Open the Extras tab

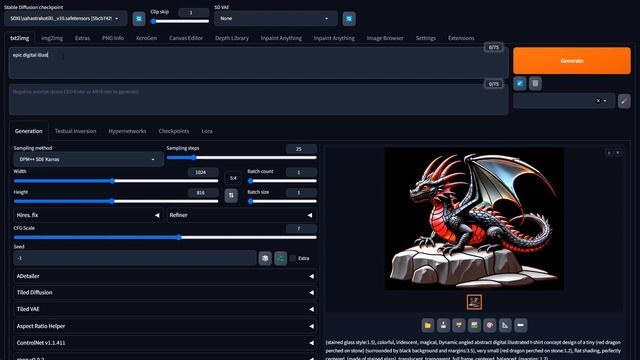82,38
